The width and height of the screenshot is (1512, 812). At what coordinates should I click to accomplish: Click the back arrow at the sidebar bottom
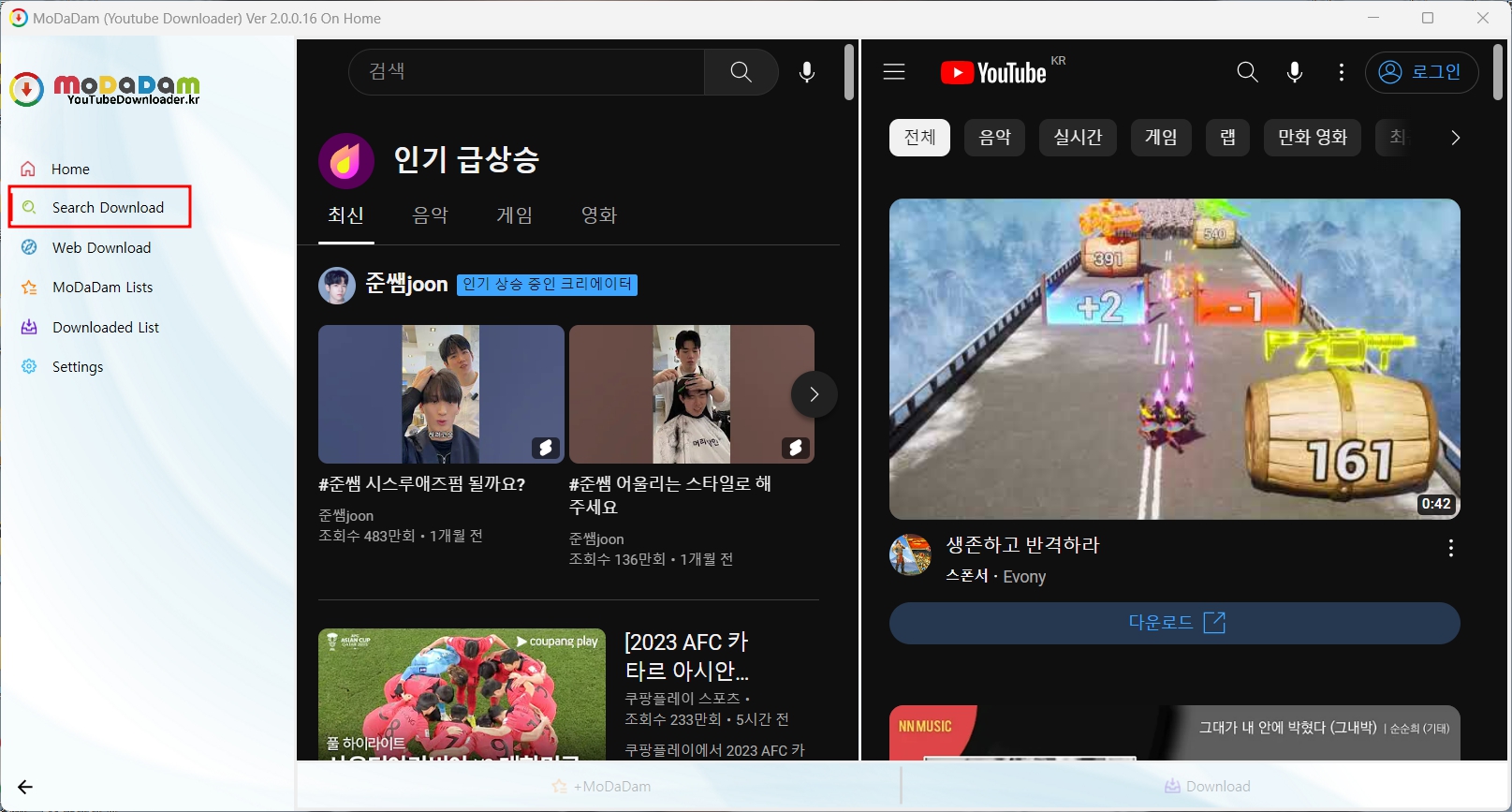point(25,787)
